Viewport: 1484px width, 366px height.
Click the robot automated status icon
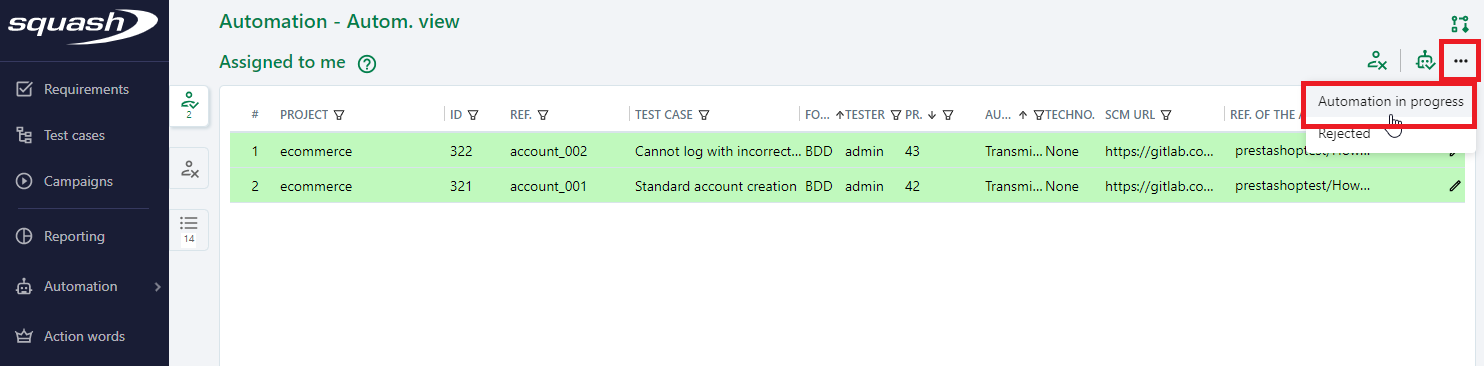pos(1425,61)
